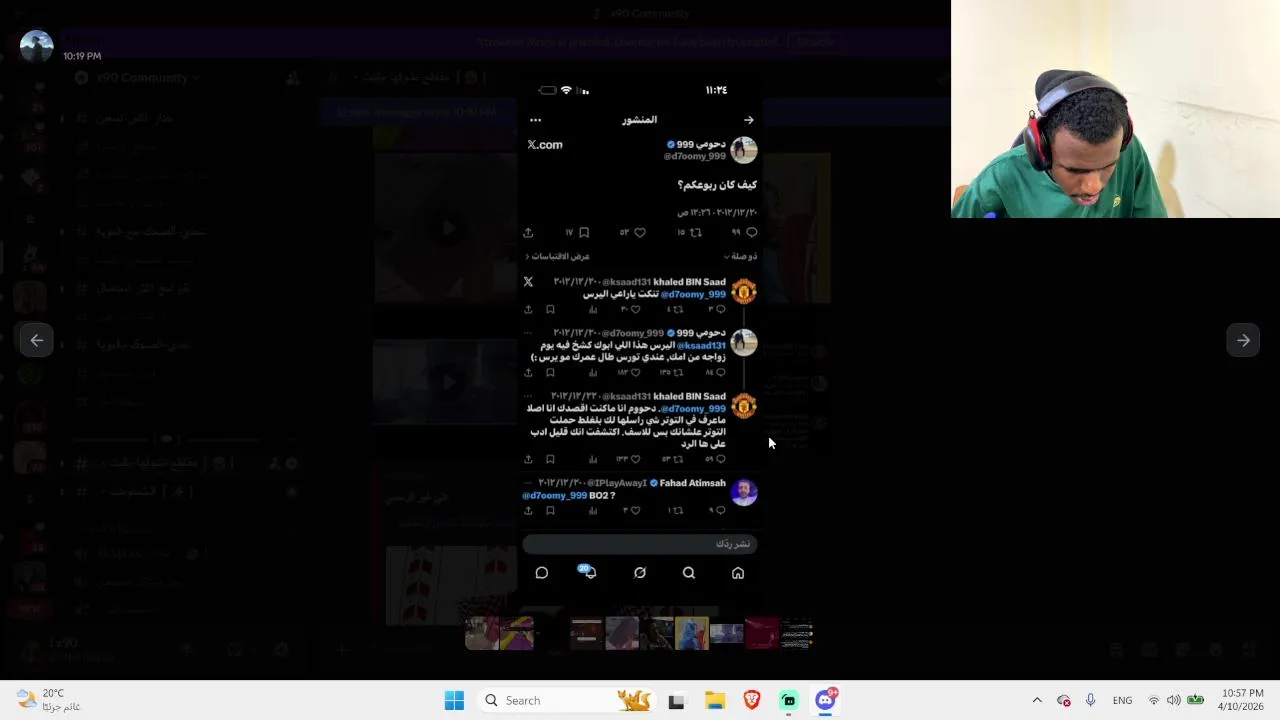The height and width of the screenshot is (720, 1280).
Task: Repost دحومي reply mentioning @ksaad131
Action: [678, 373]
